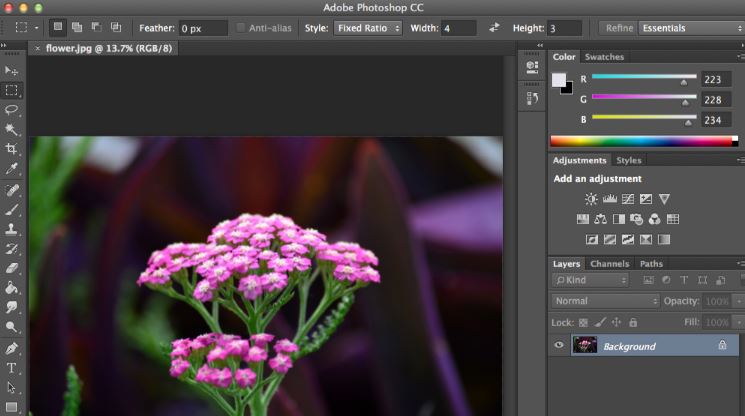Viewport: 745px width, 416px height.
Task: Select the Brush tool
Action: pyautogui.click(x=11, y=209)
